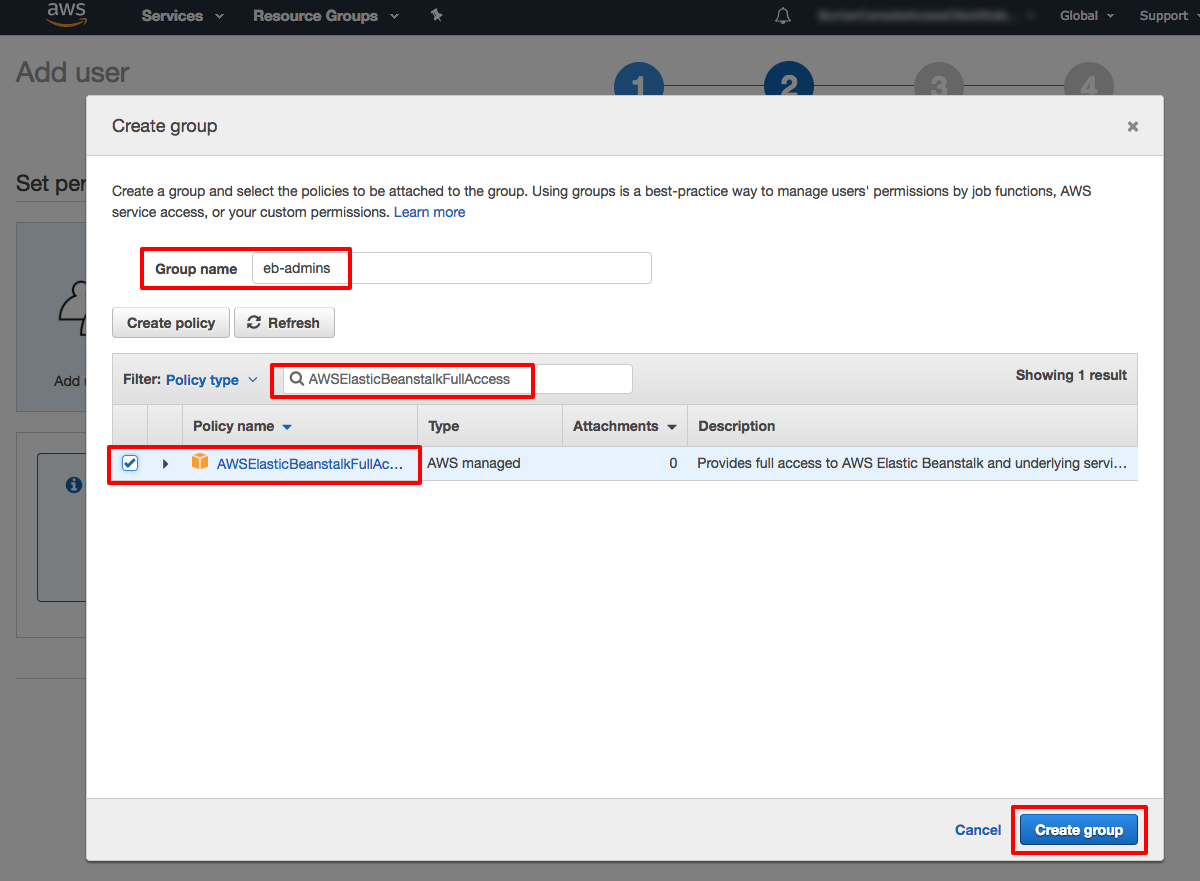Click the Create group button
The image size is (1200, 881).
1079,830
